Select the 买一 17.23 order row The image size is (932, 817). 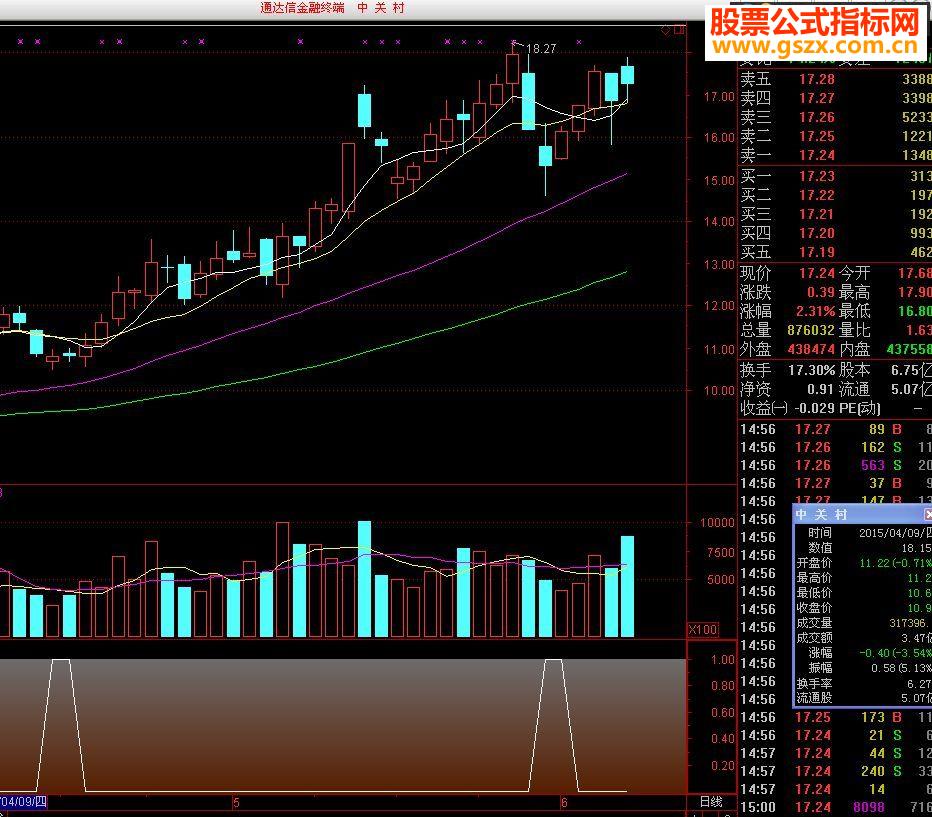[835, 176]
